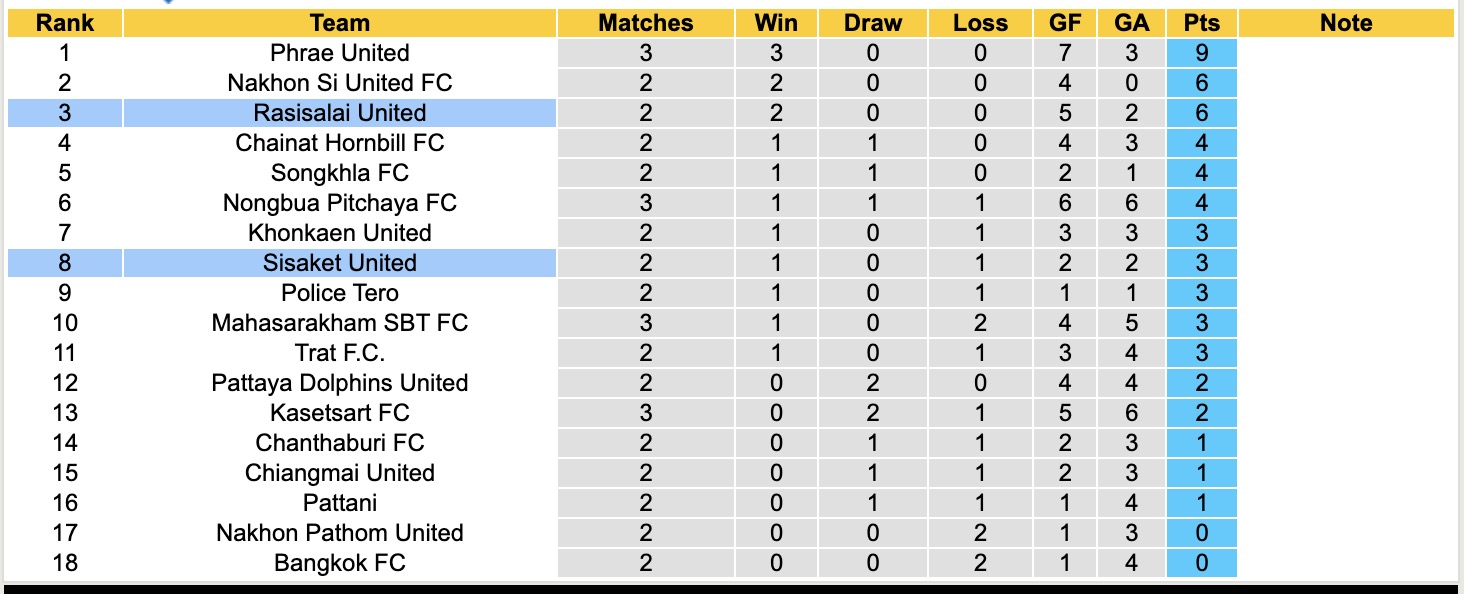Image resolution: width=1464 pixels, height=594 pixels.
Task: Click the Rank column header
Action: (x=64, y=23)
